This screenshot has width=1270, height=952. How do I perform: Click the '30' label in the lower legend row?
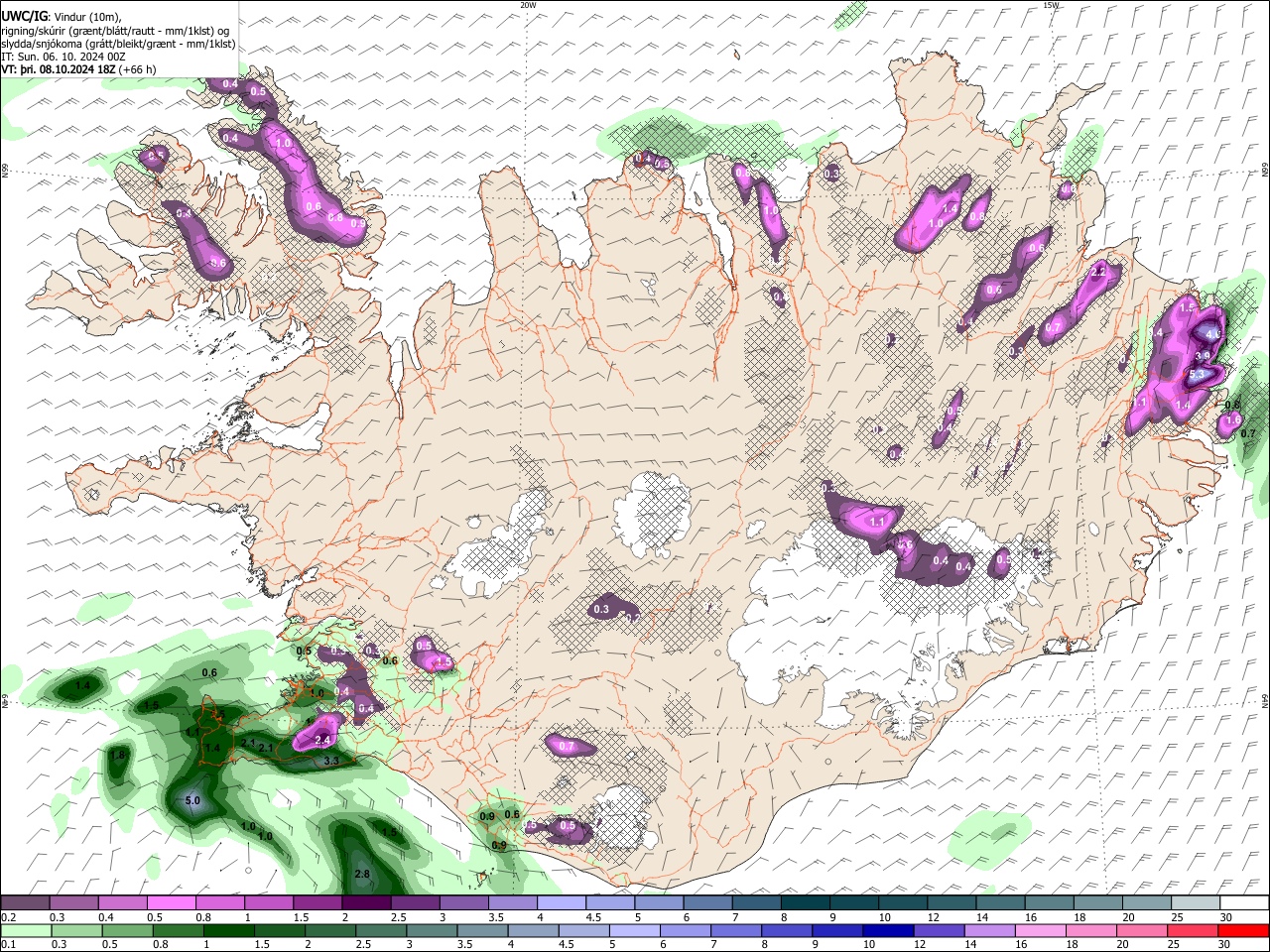pos(1224,944)
